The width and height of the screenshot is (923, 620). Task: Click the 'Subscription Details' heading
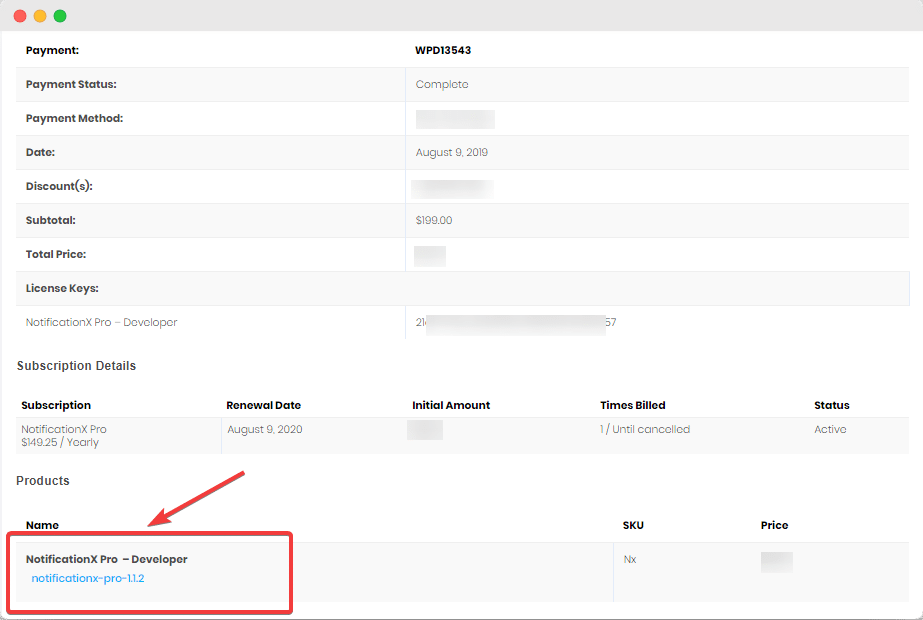pos(77,366)
